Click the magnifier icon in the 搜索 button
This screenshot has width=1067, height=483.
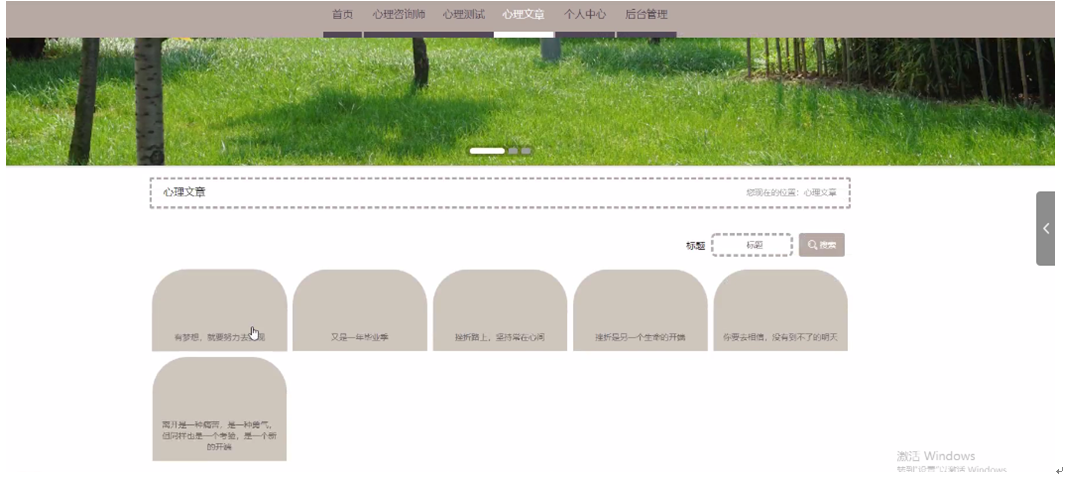812,246
